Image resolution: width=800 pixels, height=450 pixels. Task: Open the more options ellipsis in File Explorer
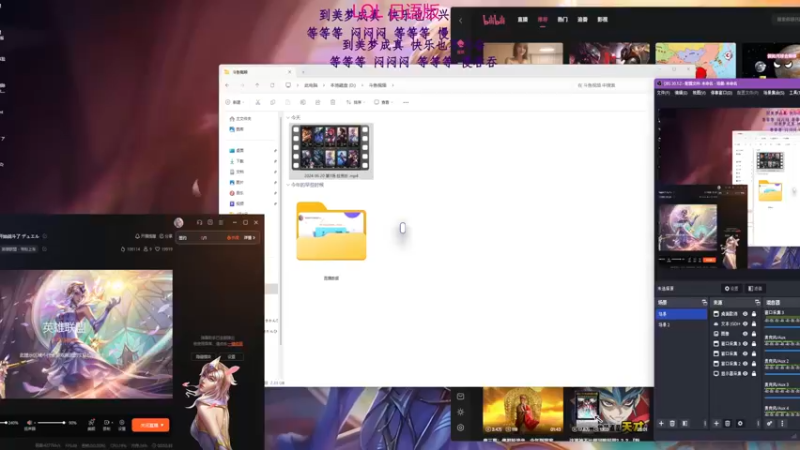pos(406,102)
